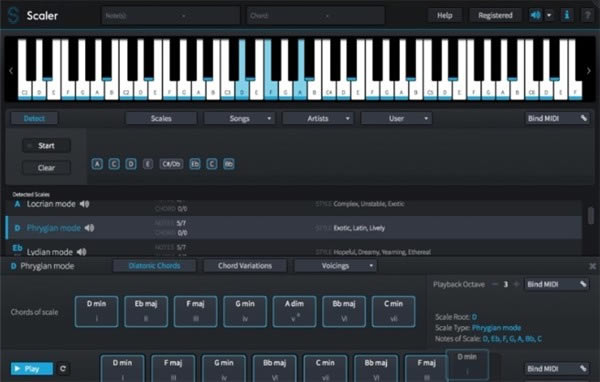Close the D Phrygian mode chord panel
The image size is (600, 382).
click(x=592, y=266)
